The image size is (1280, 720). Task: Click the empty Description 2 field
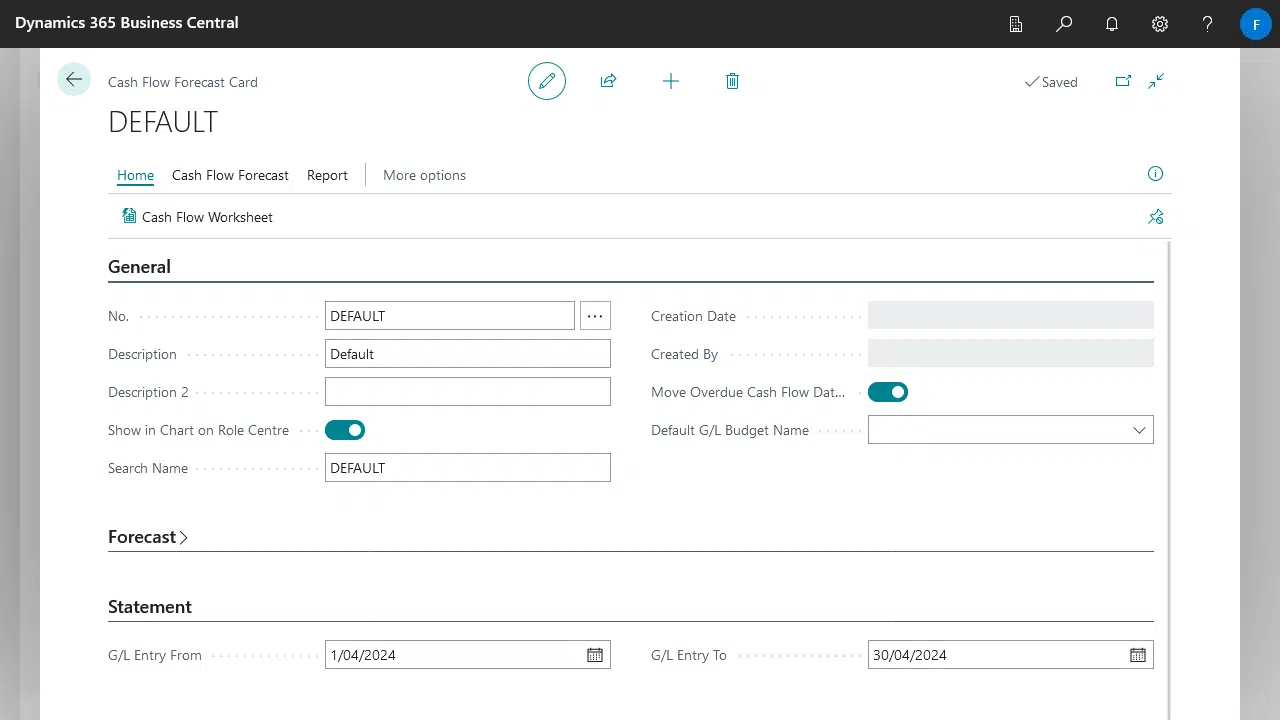[x=468, y=392]
